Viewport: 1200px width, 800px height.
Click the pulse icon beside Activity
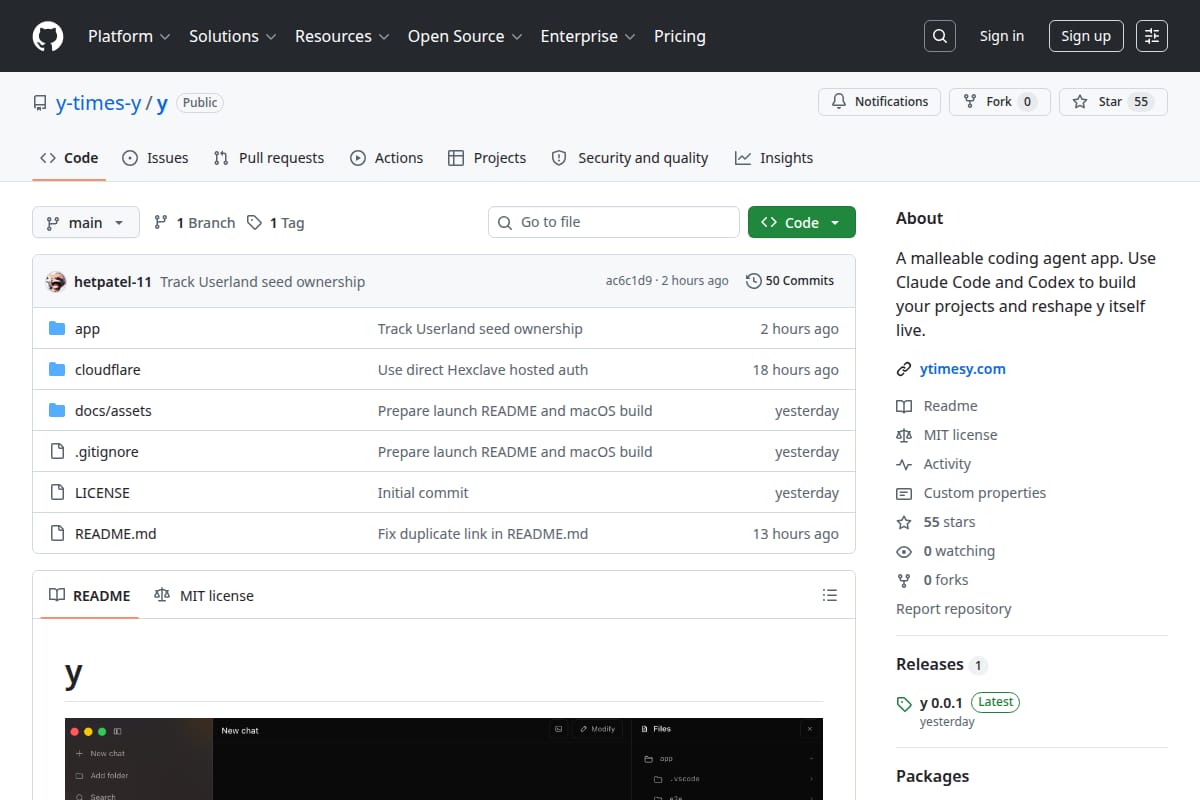pyautogui.click(x=904, y=464)
